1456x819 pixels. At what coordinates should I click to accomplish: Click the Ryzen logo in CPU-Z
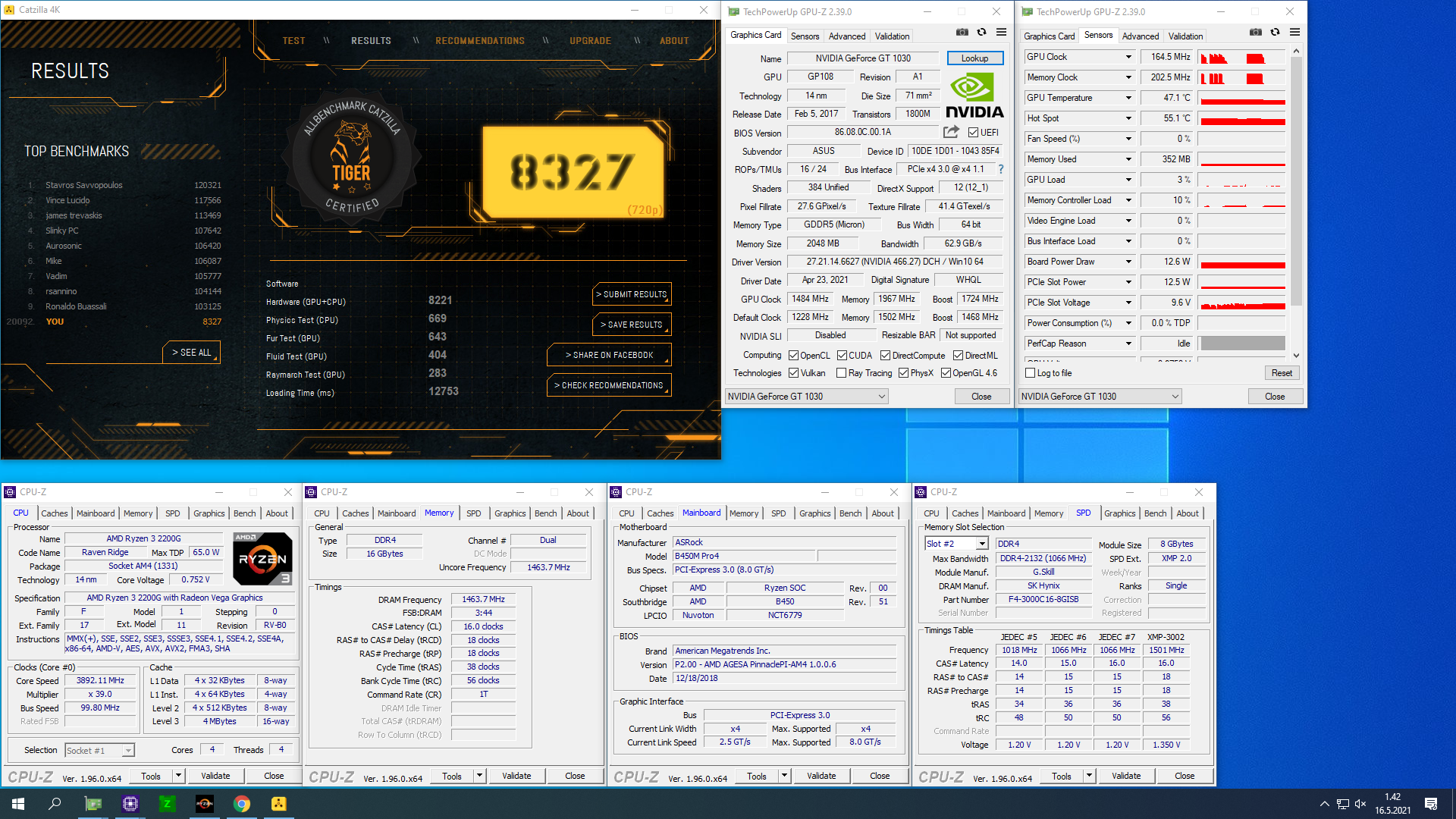[x=262, y=559]
